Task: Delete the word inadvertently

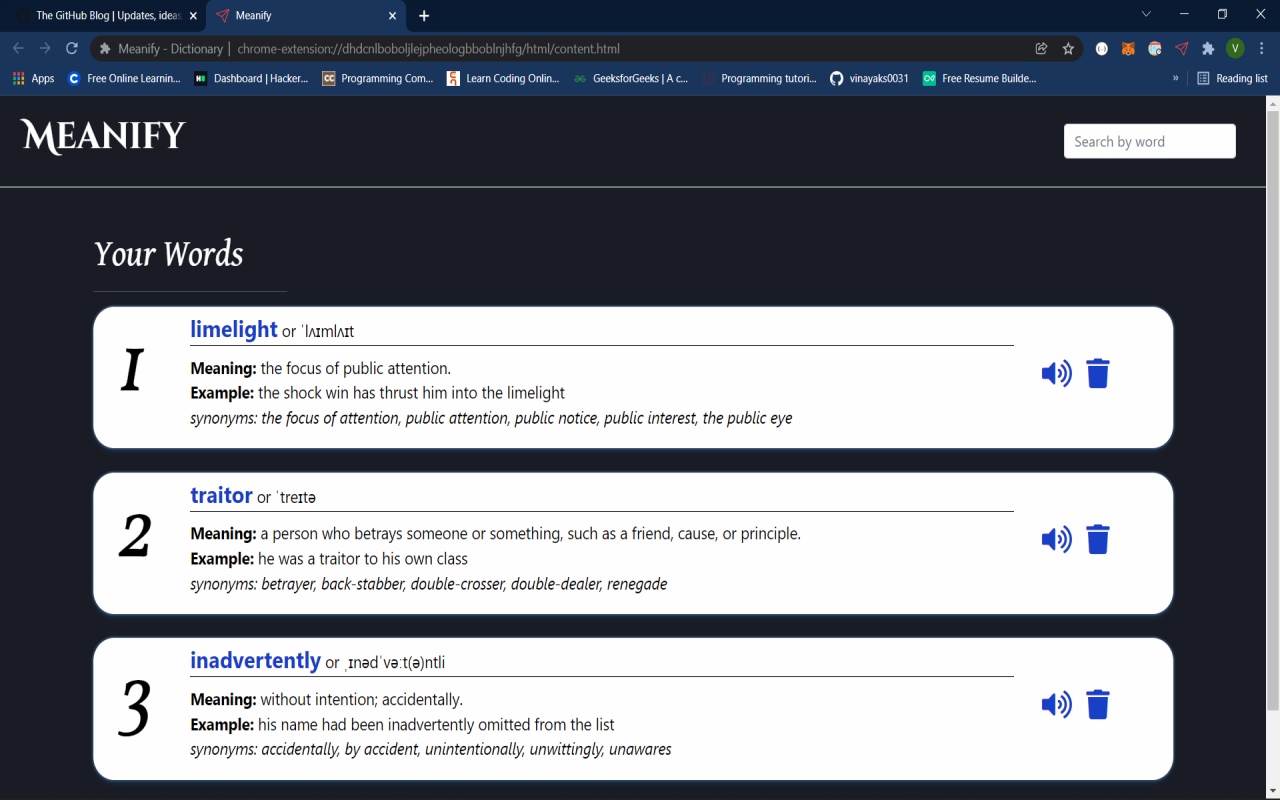Action: pos(1098,704)
